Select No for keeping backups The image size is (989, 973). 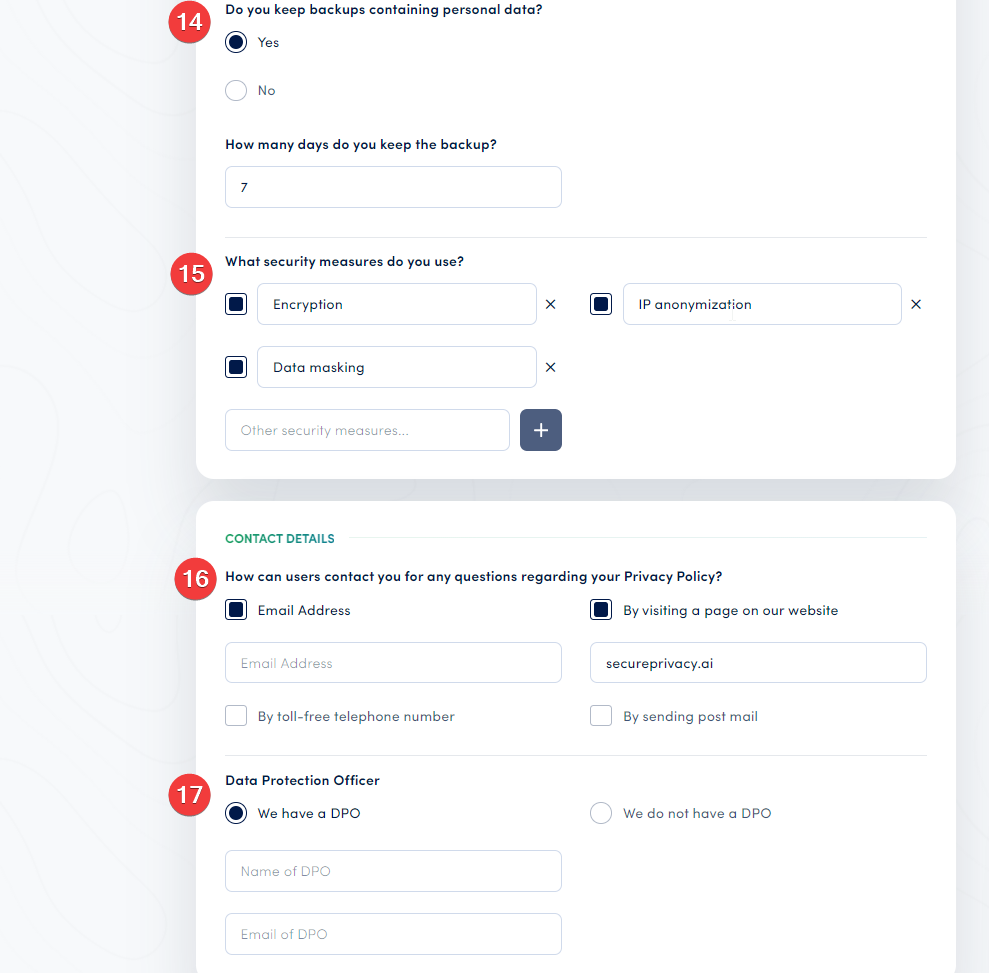pos(236,90)
